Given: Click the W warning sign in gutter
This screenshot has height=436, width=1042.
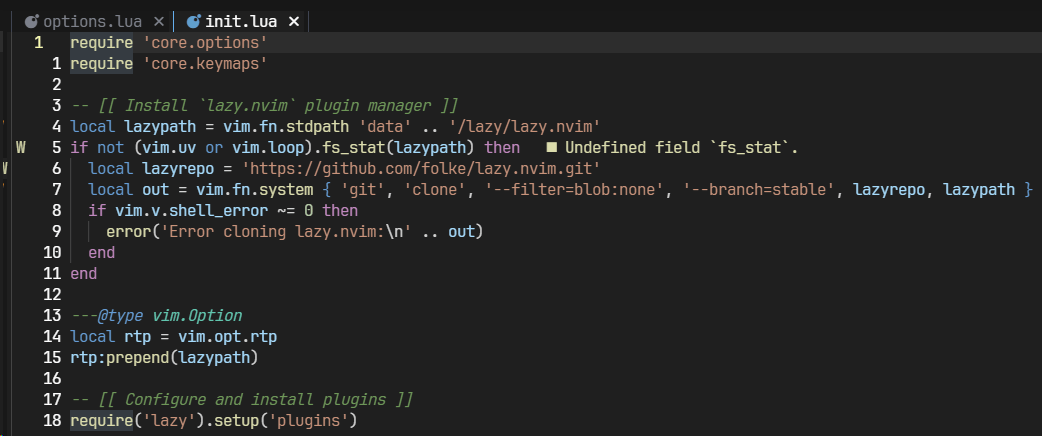Looking at the screenshot, I should pyautogui.click(x=21, y=148).
